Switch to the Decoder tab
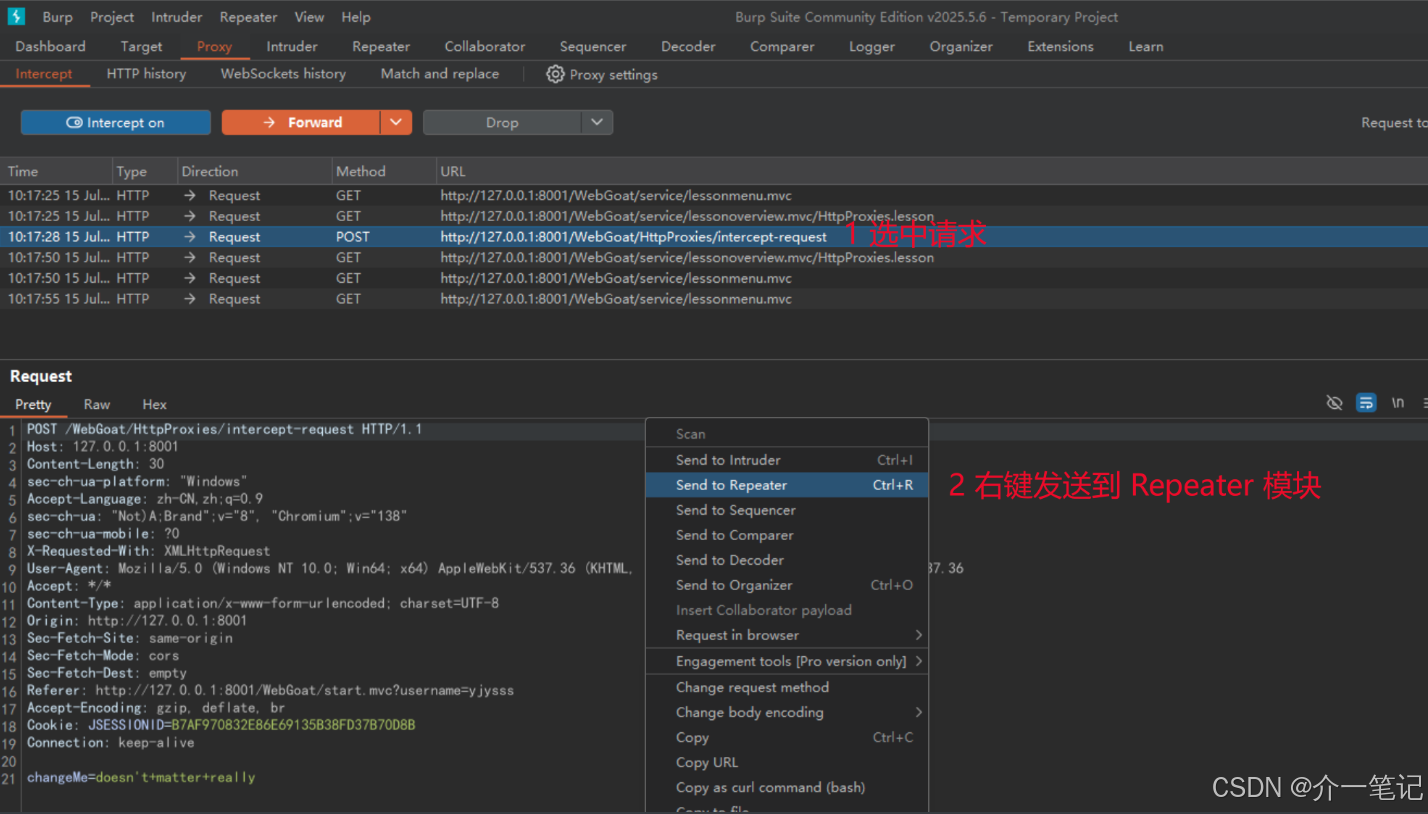This screenshot has width=1428, height=814. 688,46
